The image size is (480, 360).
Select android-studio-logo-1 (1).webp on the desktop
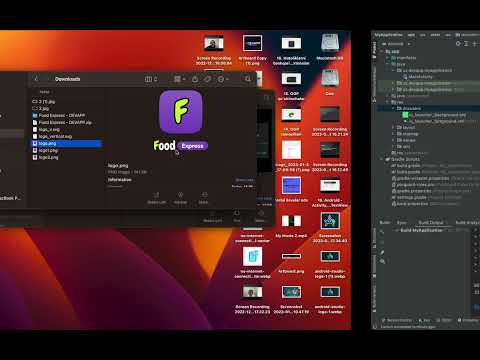pos(330,264)
